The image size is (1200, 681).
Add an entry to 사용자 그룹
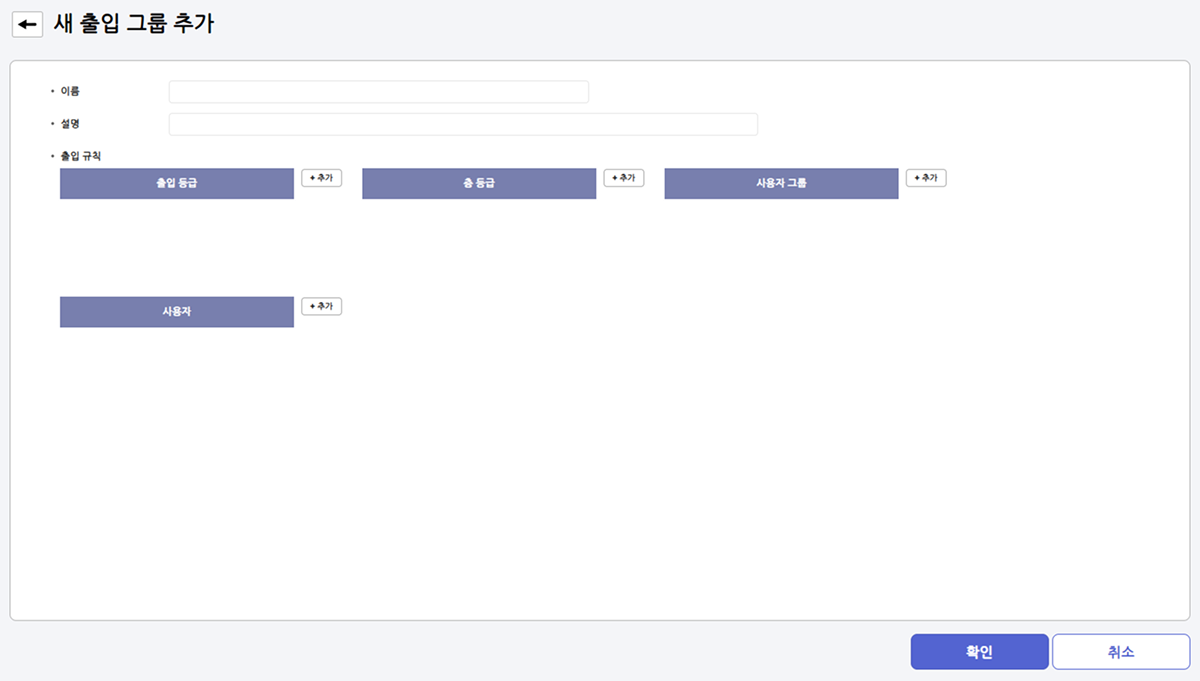click(925, 178)
